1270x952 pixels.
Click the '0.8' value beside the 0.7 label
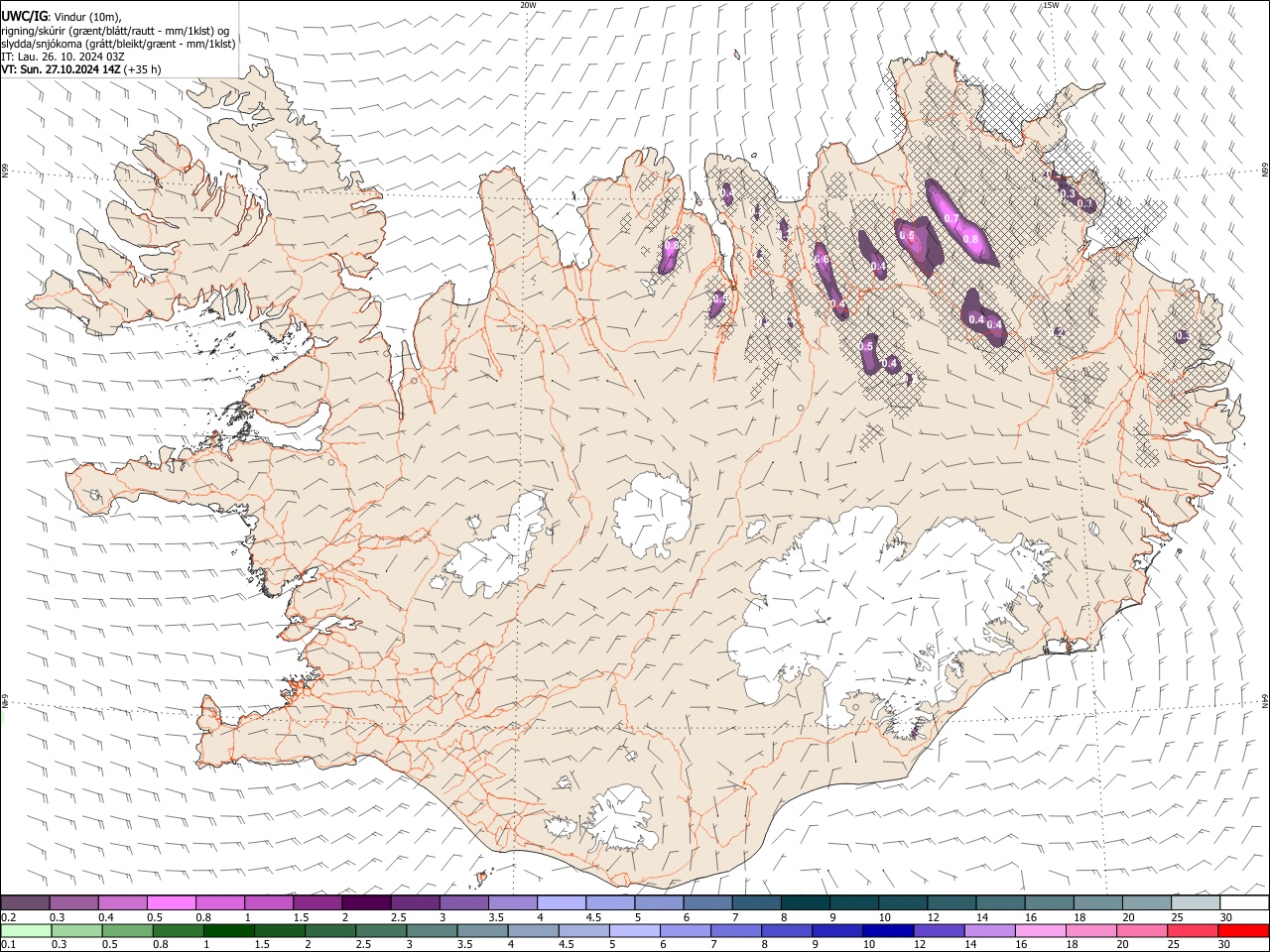pyautogui.click(x=970, y=239)
